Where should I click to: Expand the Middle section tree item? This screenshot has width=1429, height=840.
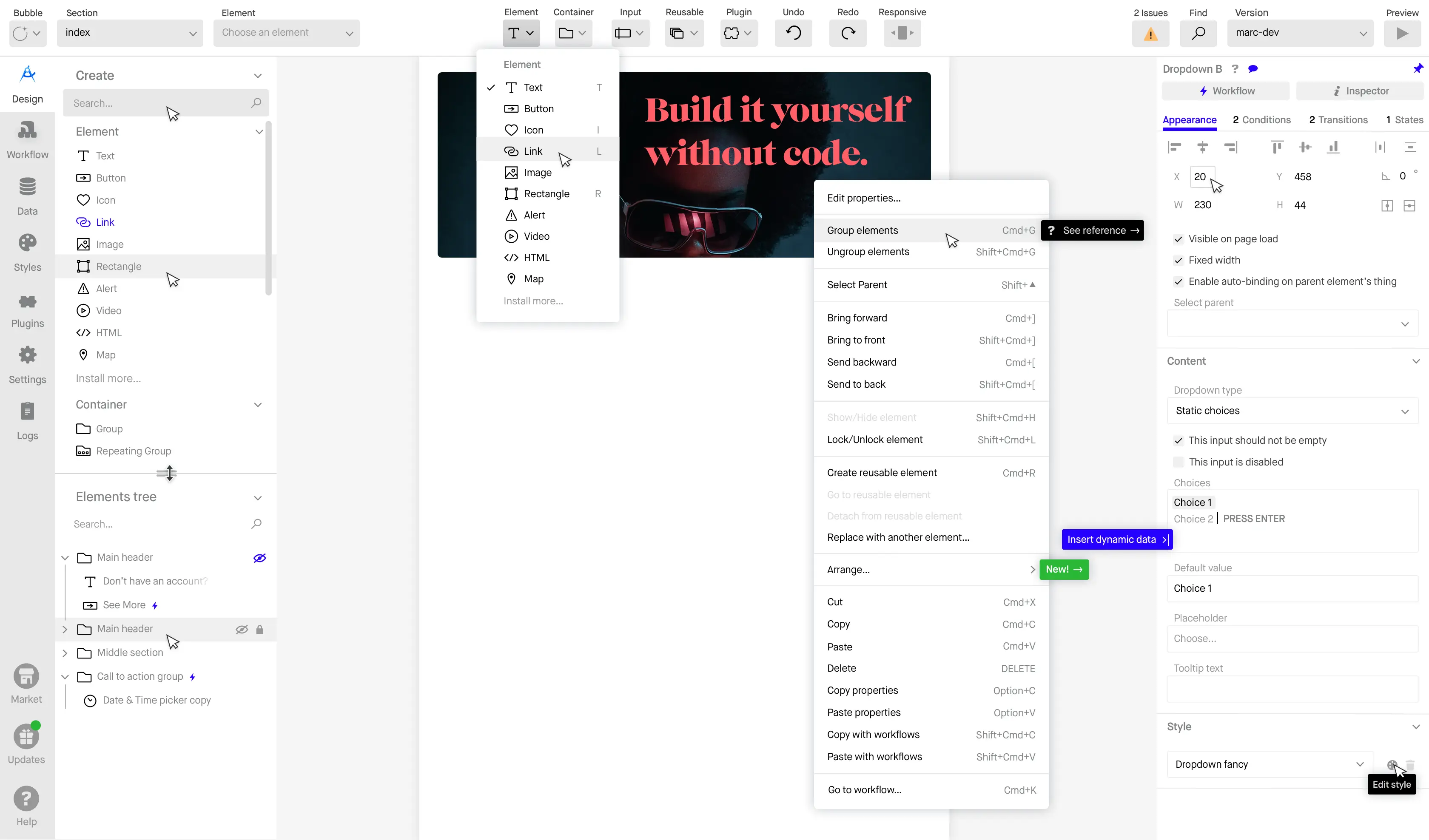(64, 653)
